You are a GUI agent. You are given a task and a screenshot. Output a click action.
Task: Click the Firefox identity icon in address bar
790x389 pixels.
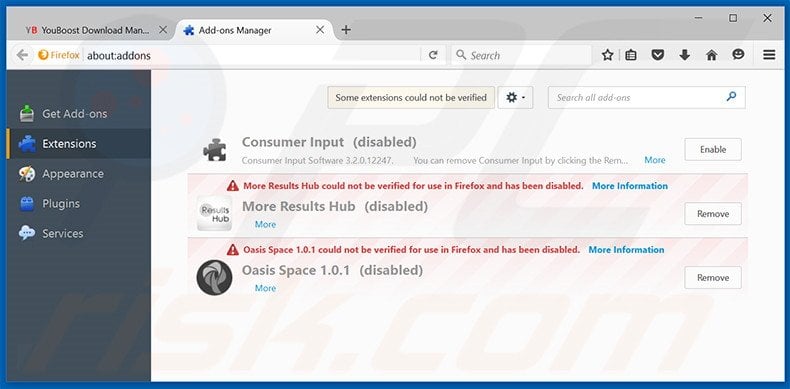[x=43, y=55]
